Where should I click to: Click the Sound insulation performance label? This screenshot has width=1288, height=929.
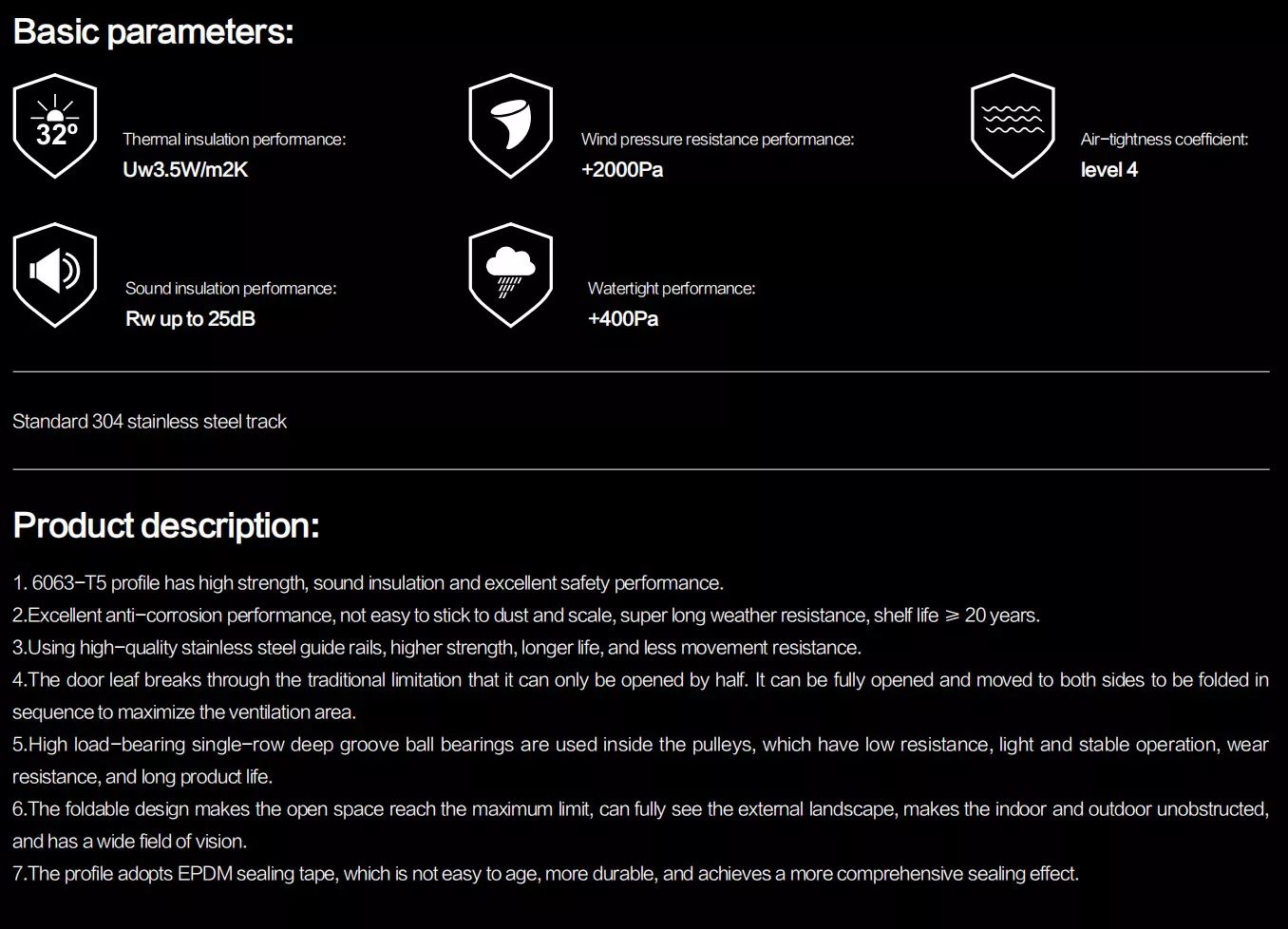click(231, 289)
